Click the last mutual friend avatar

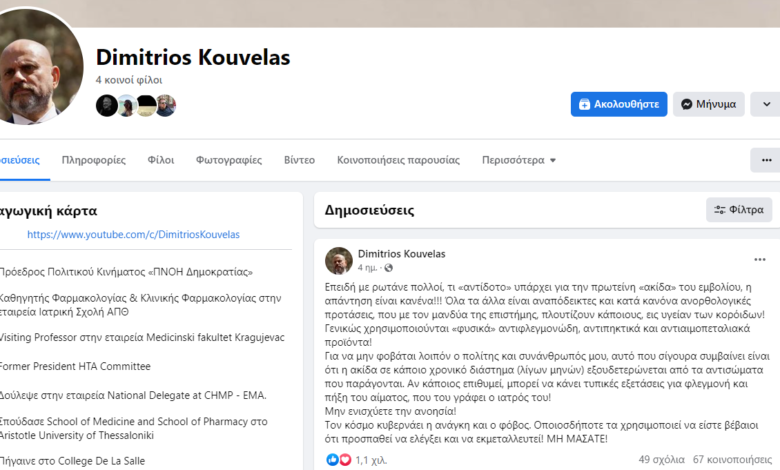pyautogui.click(x=166, y=105)
